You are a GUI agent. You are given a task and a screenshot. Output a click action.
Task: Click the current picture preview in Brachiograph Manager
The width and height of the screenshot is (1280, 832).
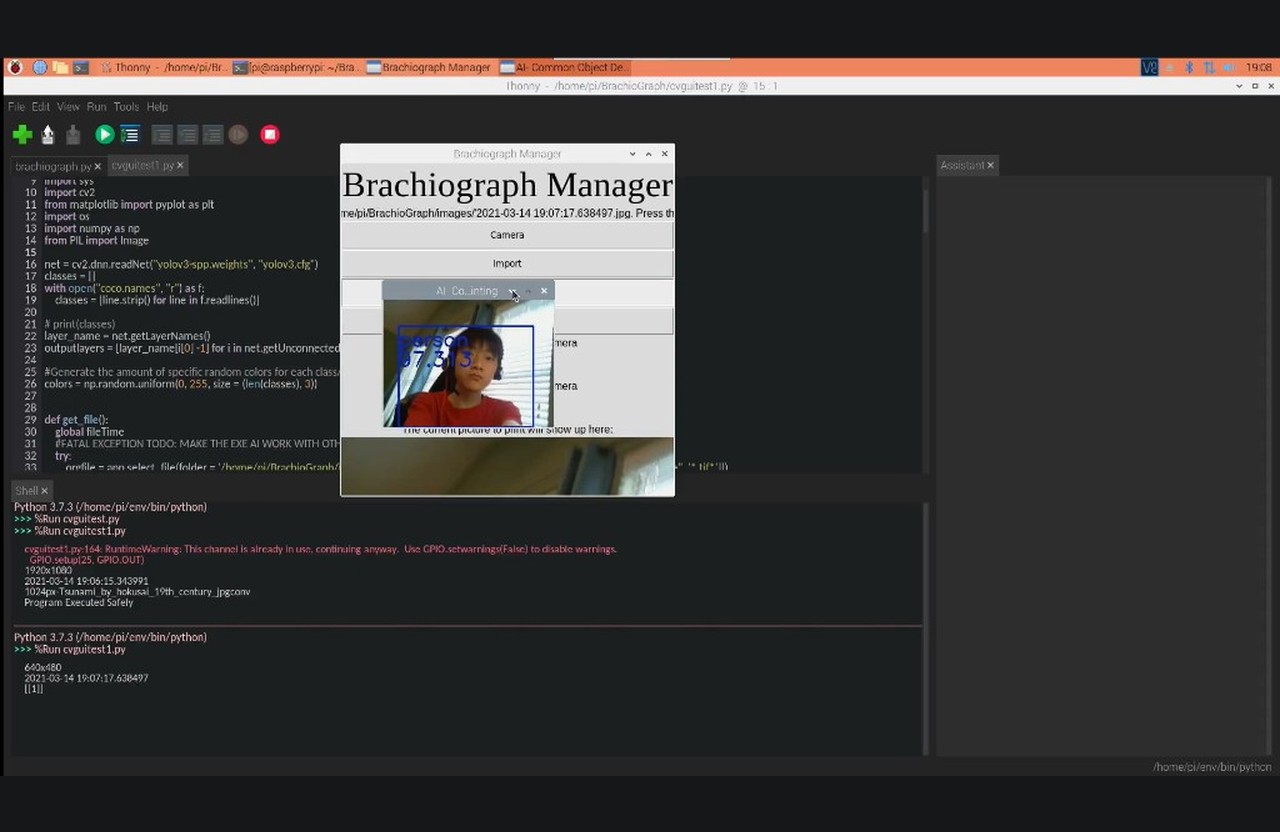[x=507, y=466]
